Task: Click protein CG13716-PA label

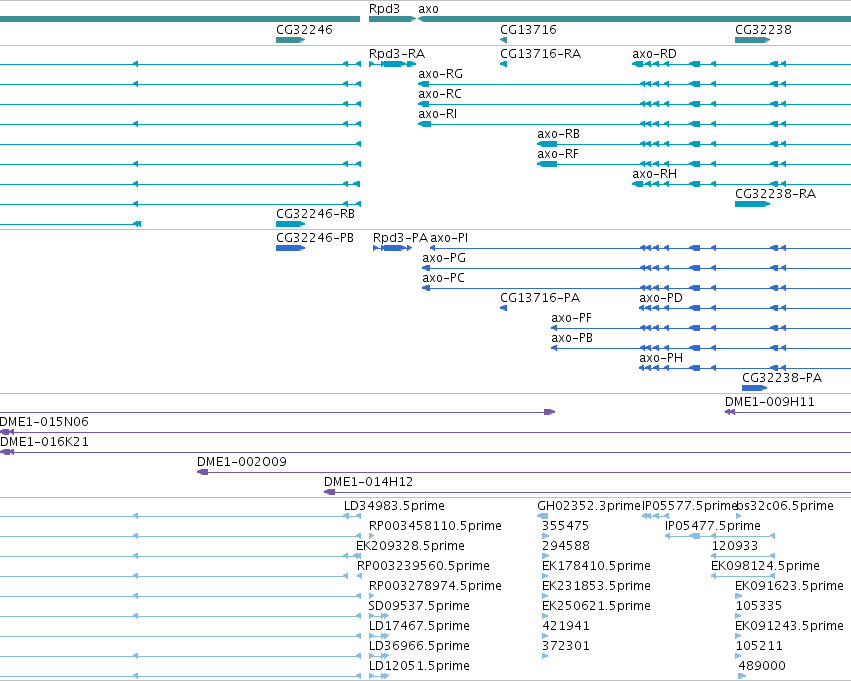Action: pyautogui.click(x=539, y=298)
